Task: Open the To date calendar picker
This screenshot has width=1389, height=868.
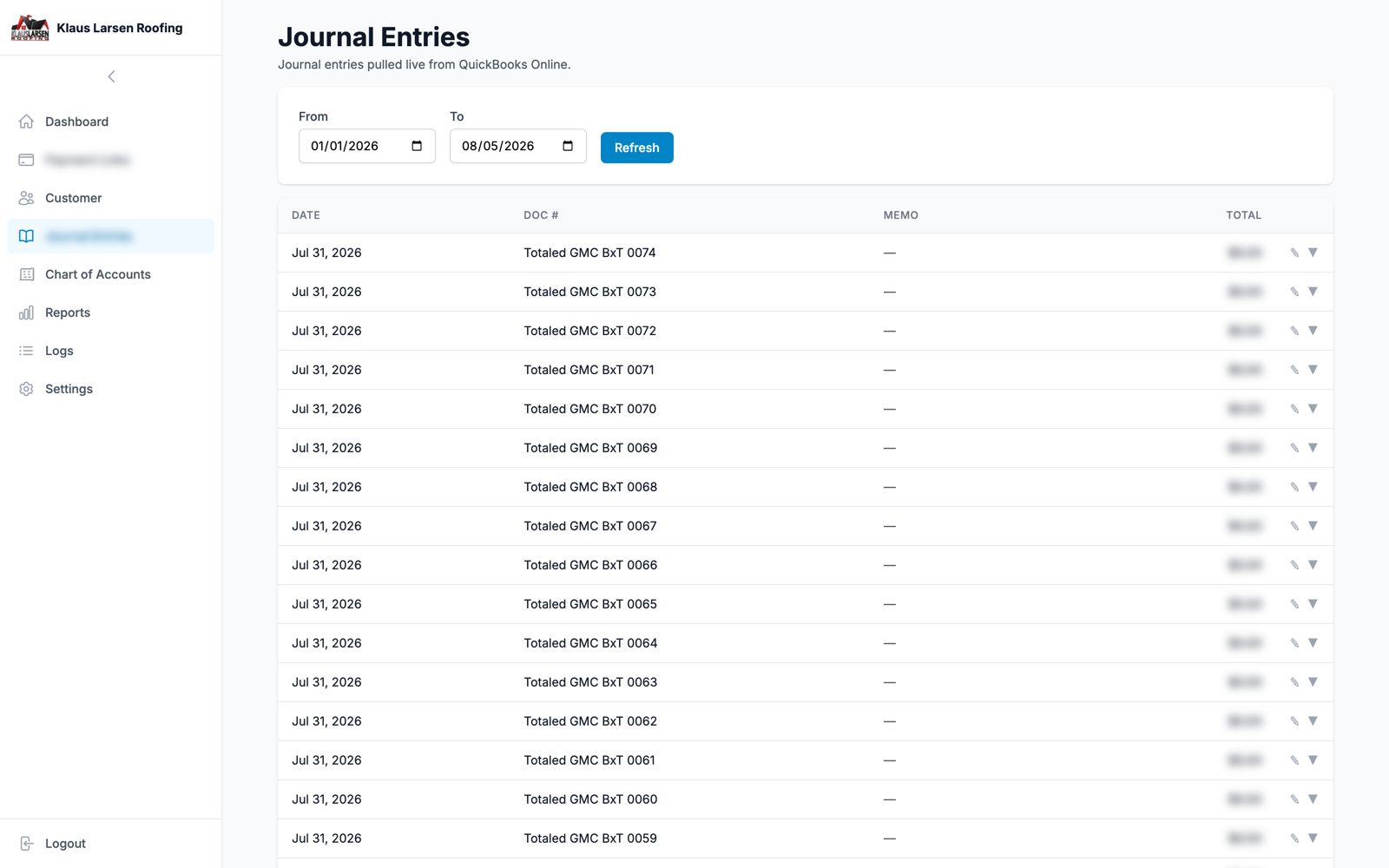Action: [568, 146]
